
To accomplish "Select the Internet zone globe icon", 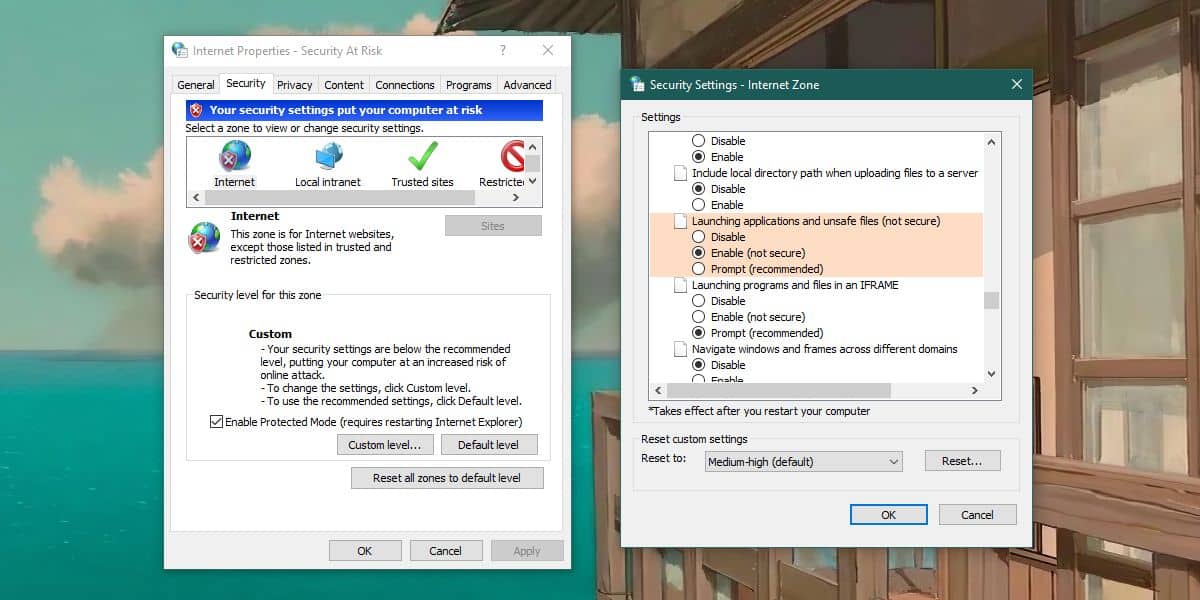I will [235, 157].
